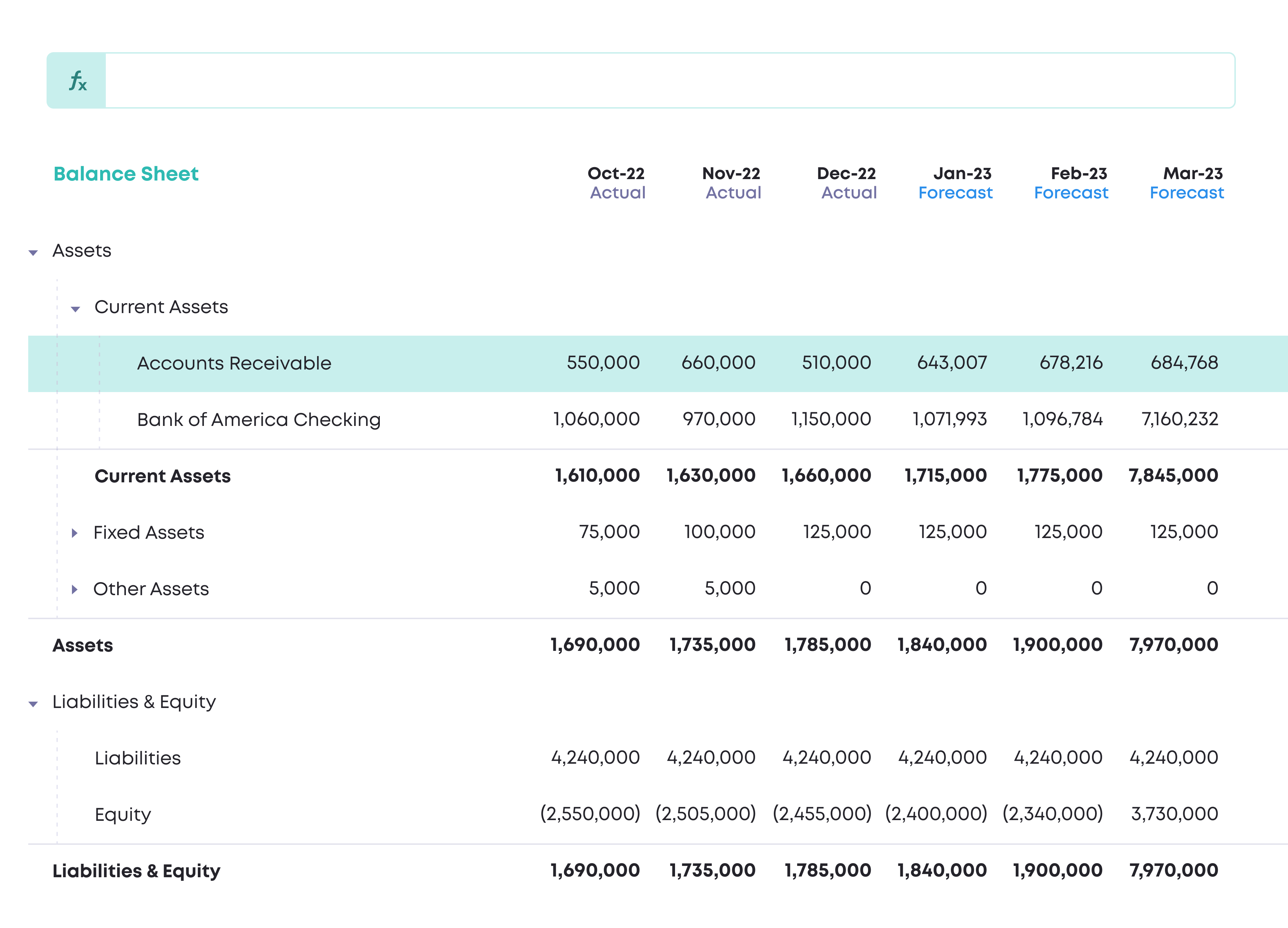Select Accounts Receivable Jan-23 value 643,007
The height and width of the screenshot is (928, 1288).
click(x=952, y=363)
